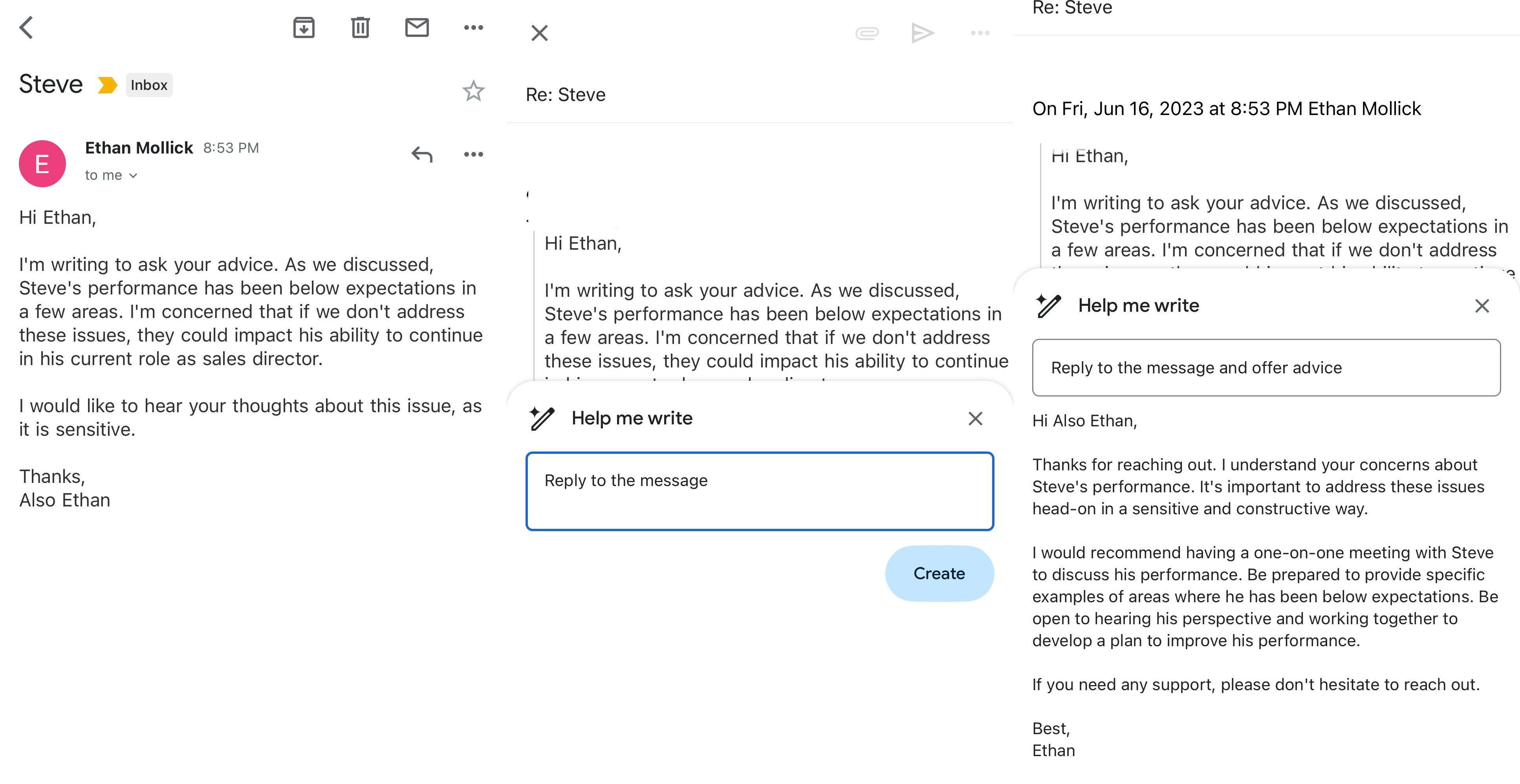Click the 'Also Ethan' signature in original email
Viewport: 1520px width, 784px height.
pos(65,500)
